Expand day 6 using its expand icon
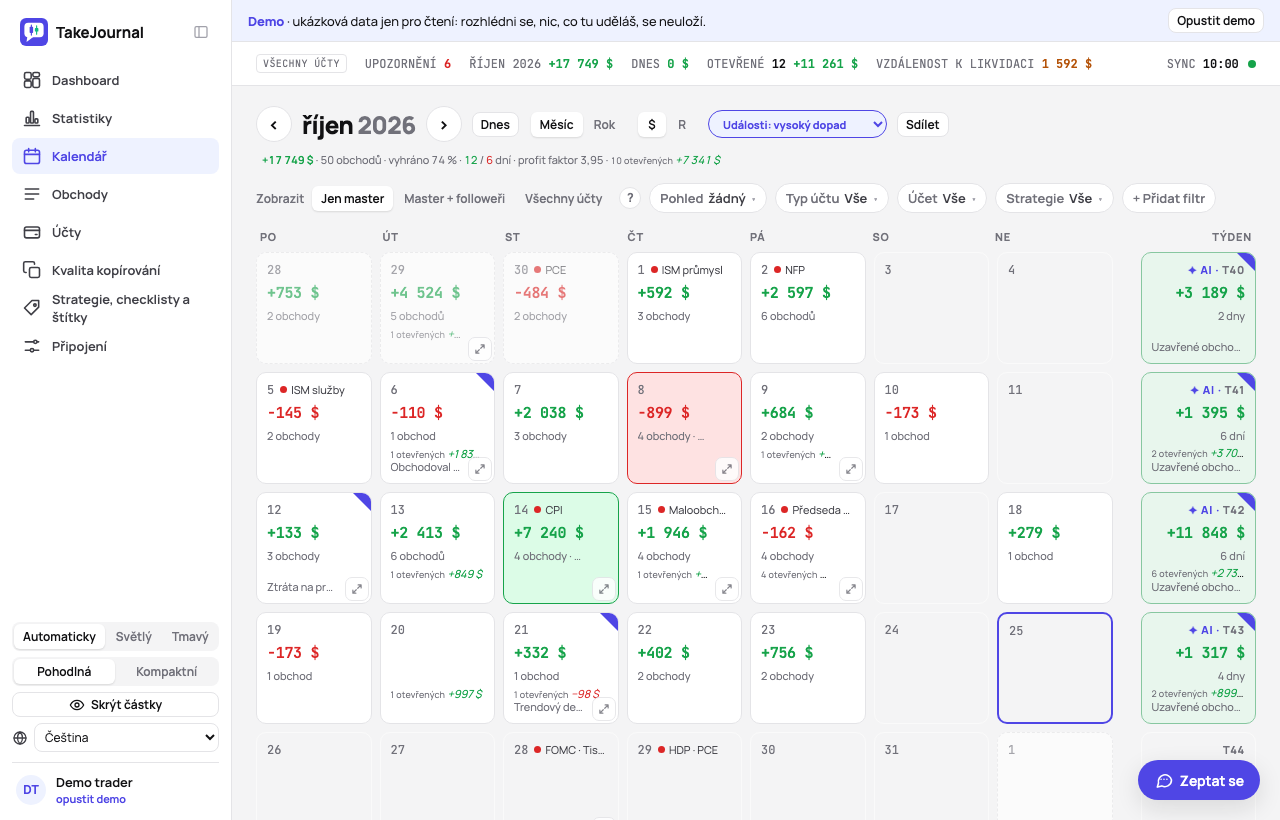 (x=481, y=468)
